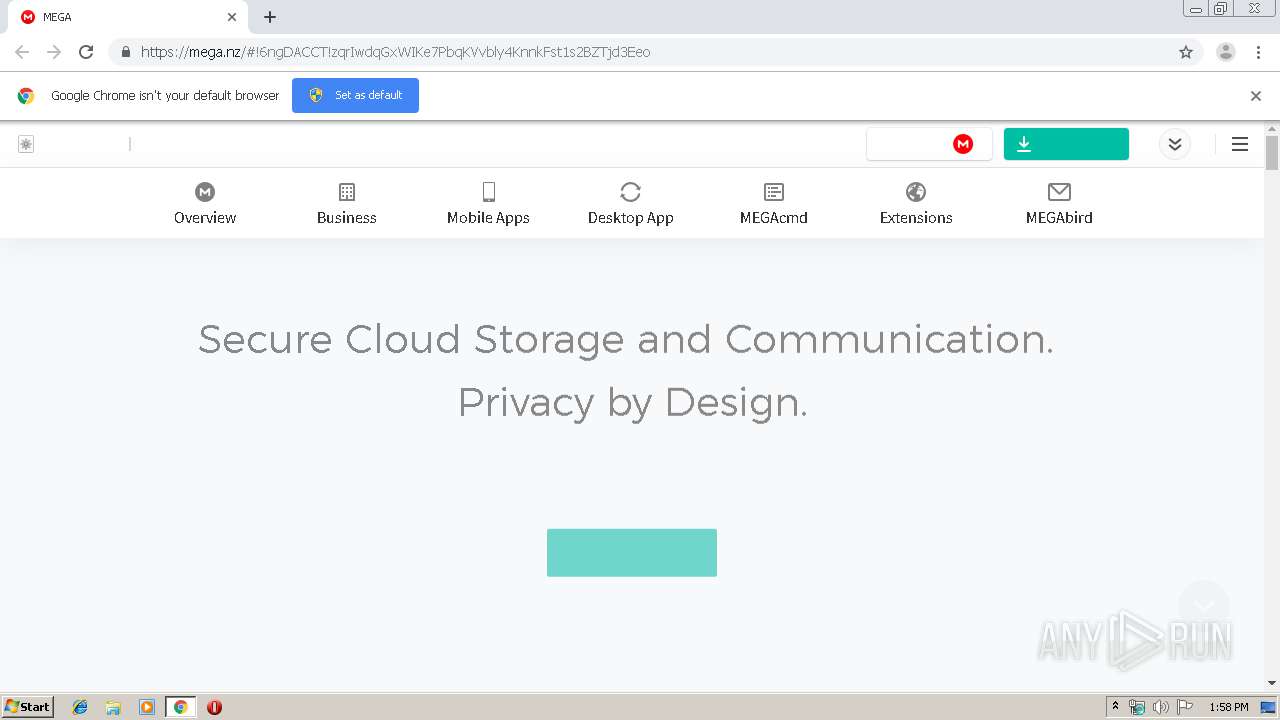Open the volume speaker tray icon
This screenshot has width=1280, height=720.
1160,707
